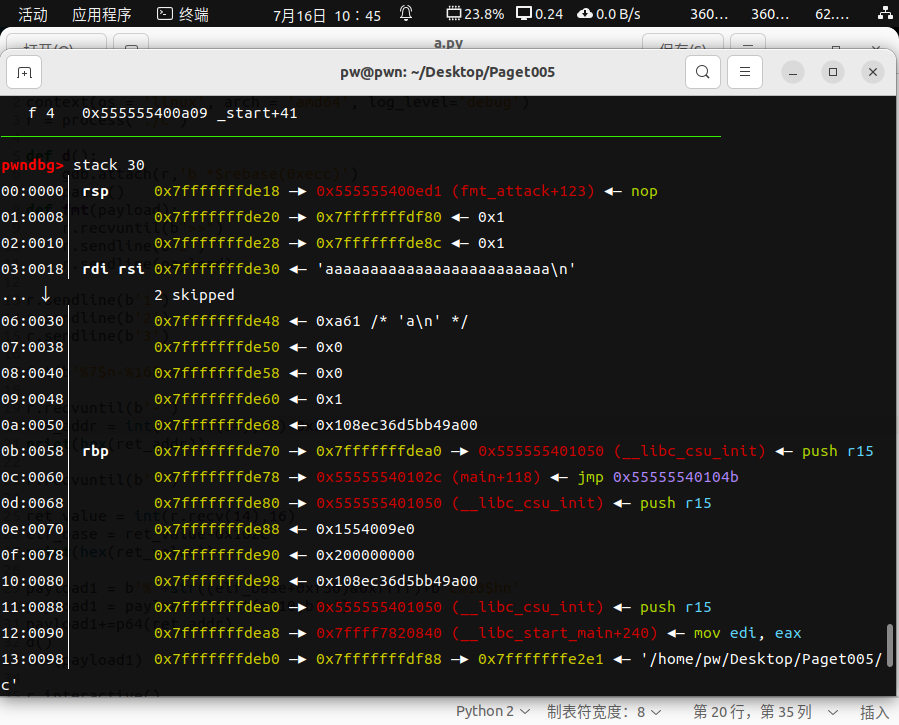Click address 0x7fffffffde50 in row 07
This screenshot has height=725, width=899.
(x=217, y=347)
